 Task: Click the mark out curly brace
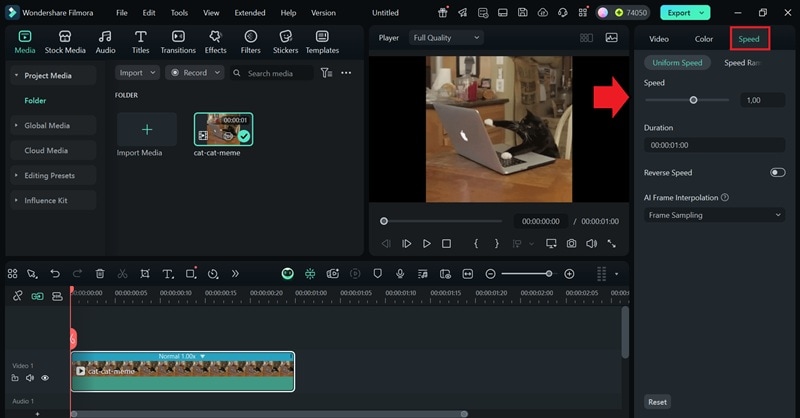point(496,243)
